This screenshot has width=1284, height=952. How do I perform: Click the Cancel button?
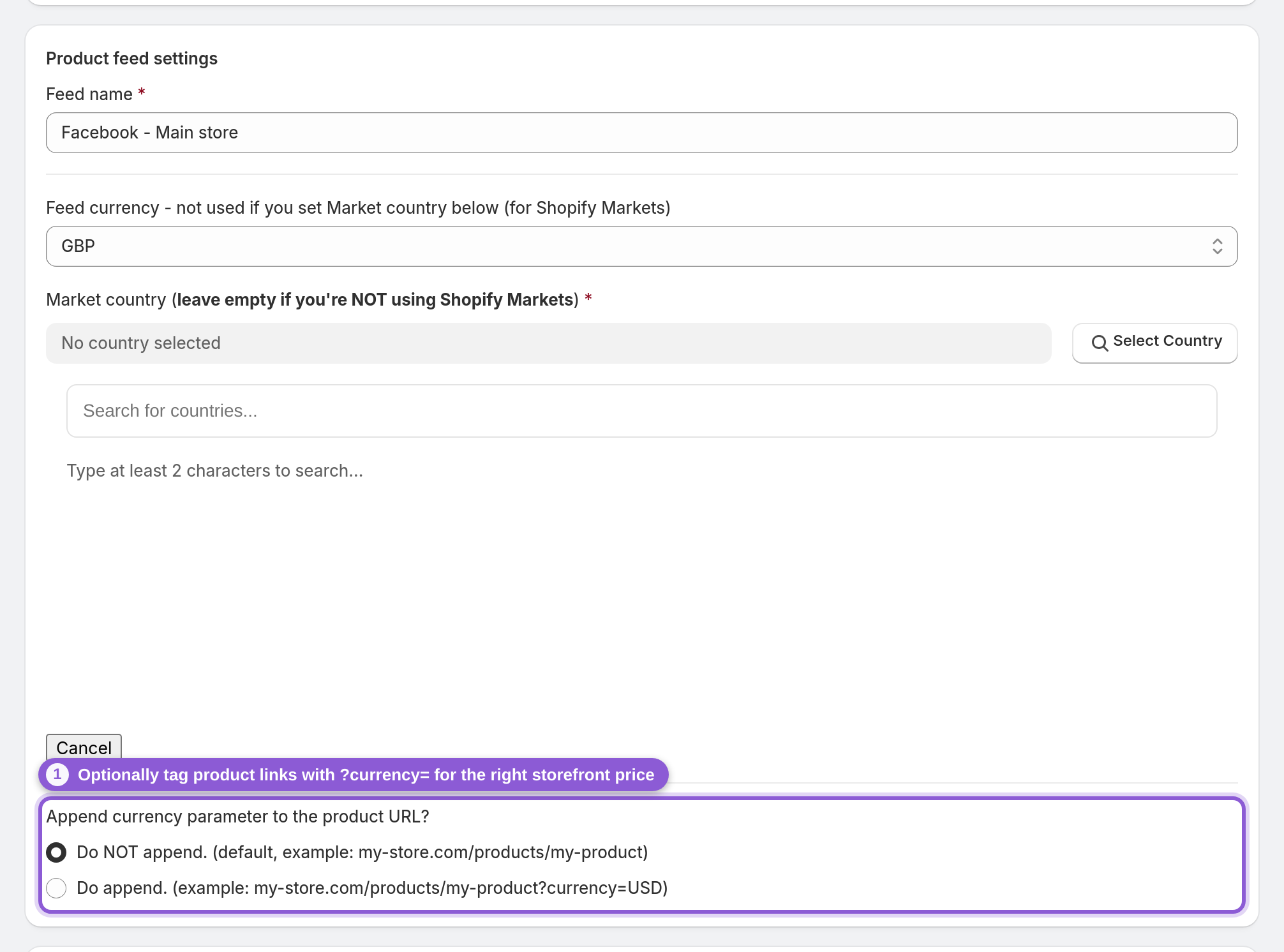[x=84, y=747]
